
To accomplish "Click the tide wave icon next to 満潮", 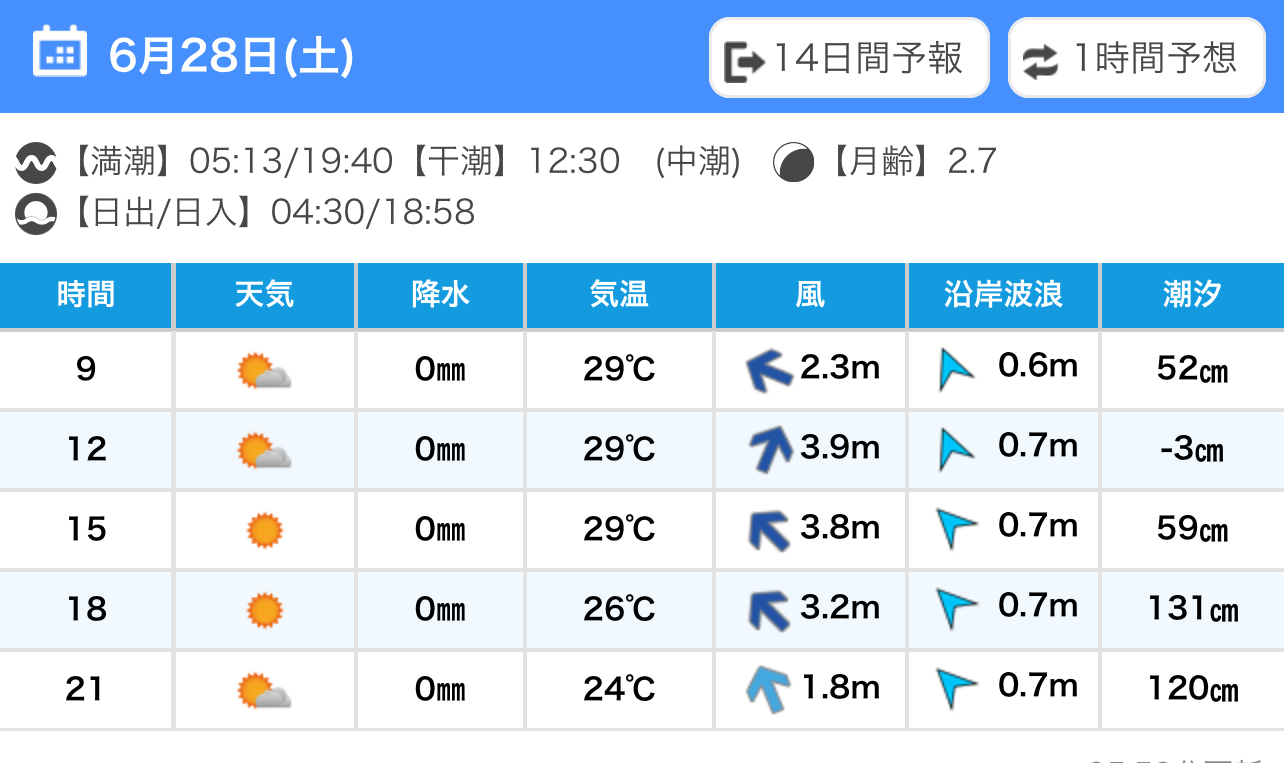I will pyautogui.click(x=36, y=161).
